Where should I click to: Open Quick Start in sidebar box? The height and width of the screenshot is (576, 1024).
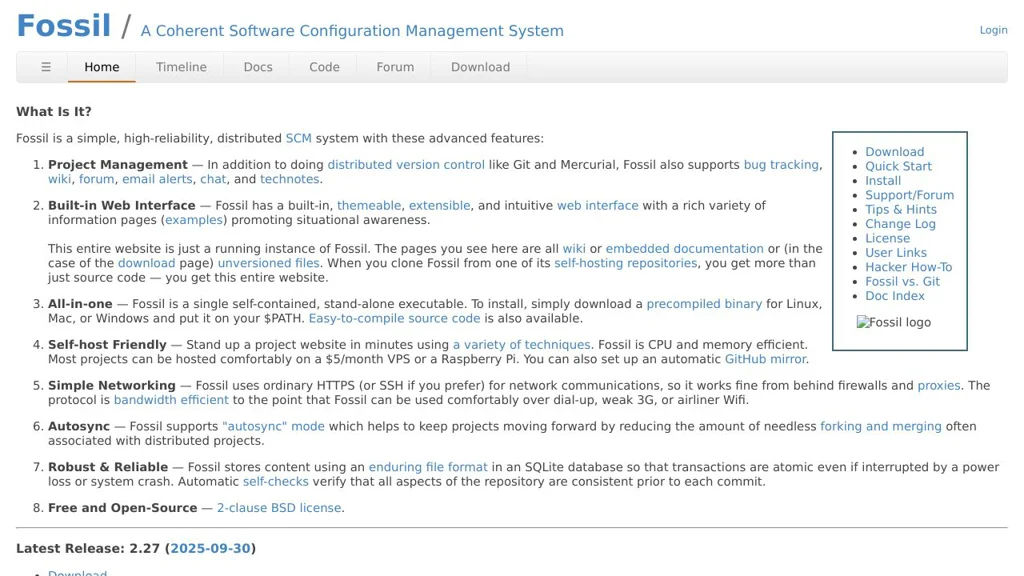(x=898, y=166)
